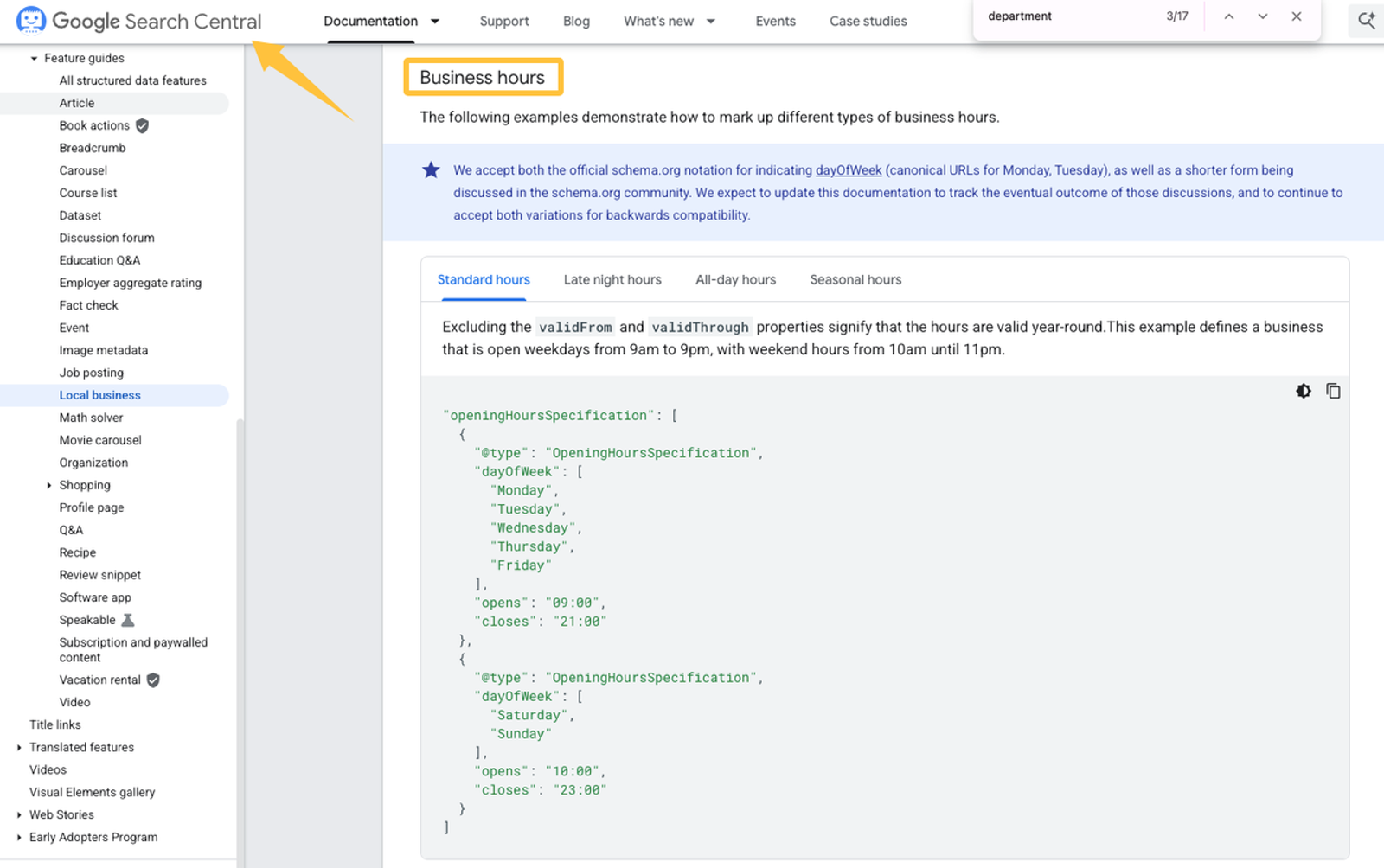Screen dimensions: 1384x868
Task: Expand Early Adopters Program section
Action: point(19,837)
